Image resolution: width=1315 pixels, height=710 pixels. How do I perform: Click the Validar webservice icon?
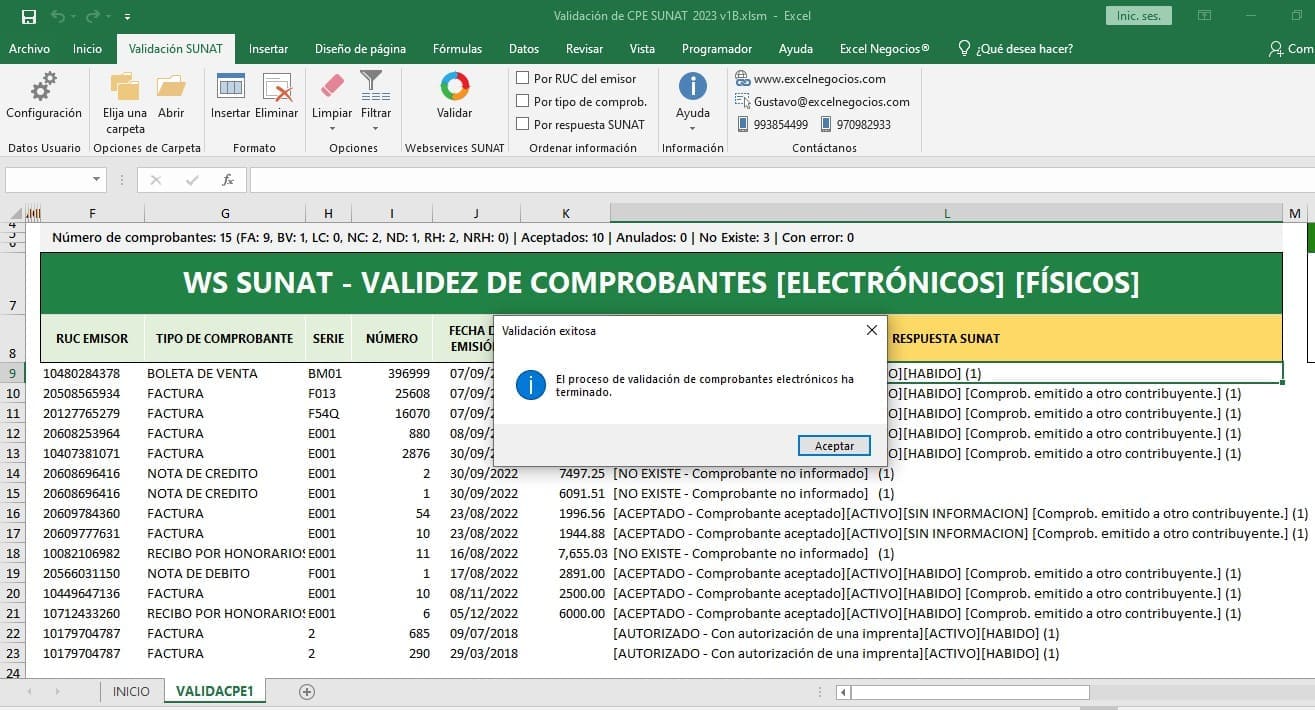(454, 98)
